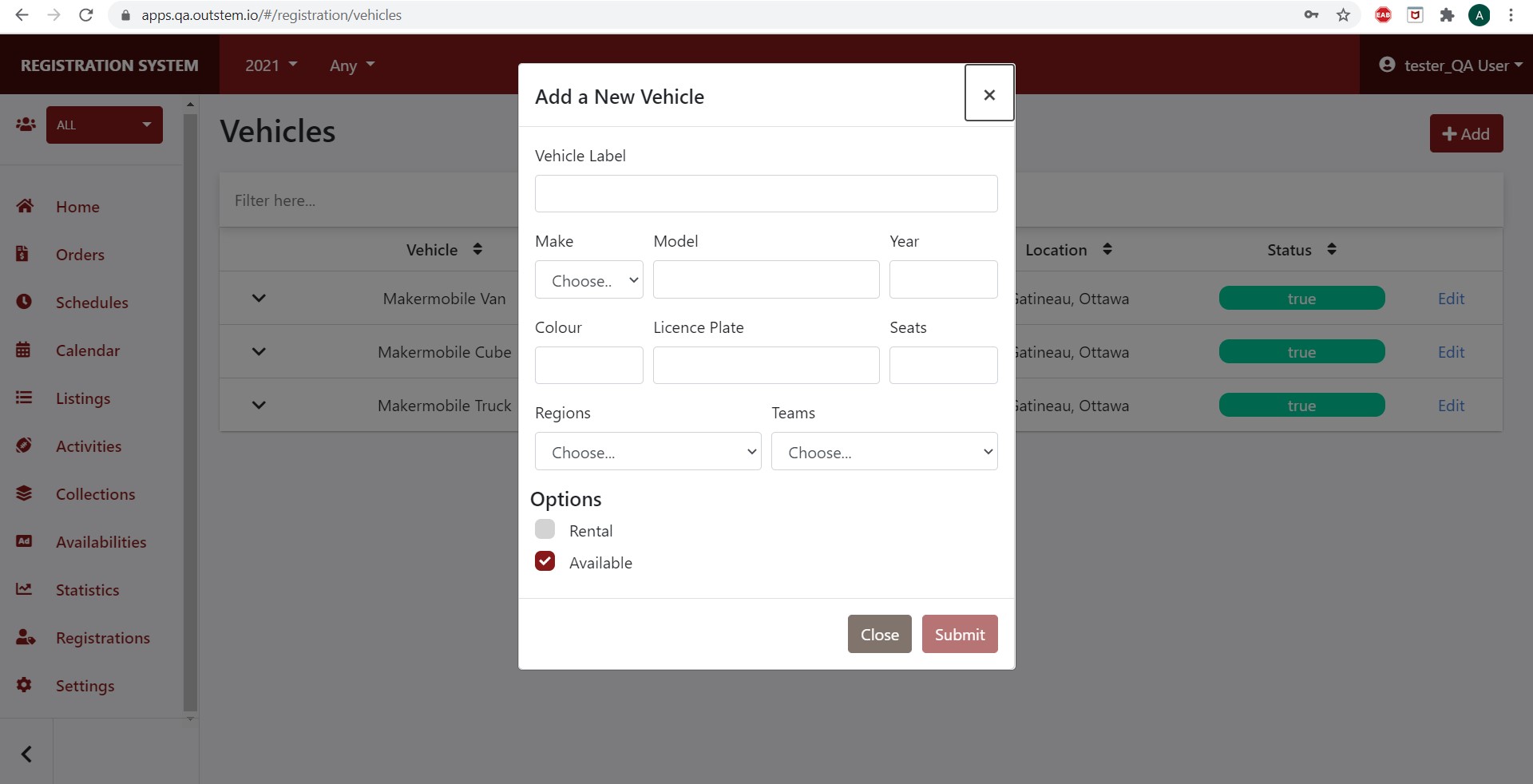Focus the Vehicle Label input field
This screenshot has height=784, width=1533.
[x=766, y=194]
